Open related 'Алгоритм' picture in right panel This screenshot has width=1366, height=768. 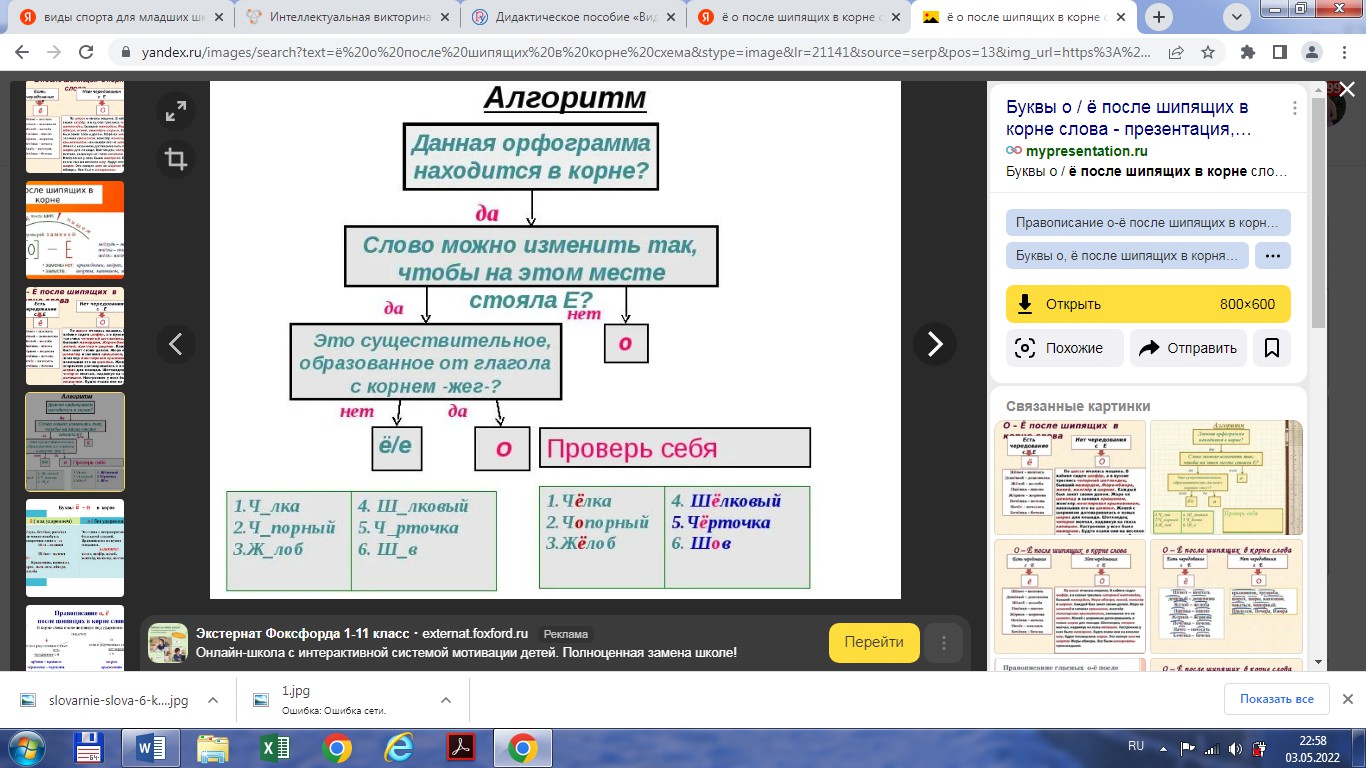coord(1226,477)
